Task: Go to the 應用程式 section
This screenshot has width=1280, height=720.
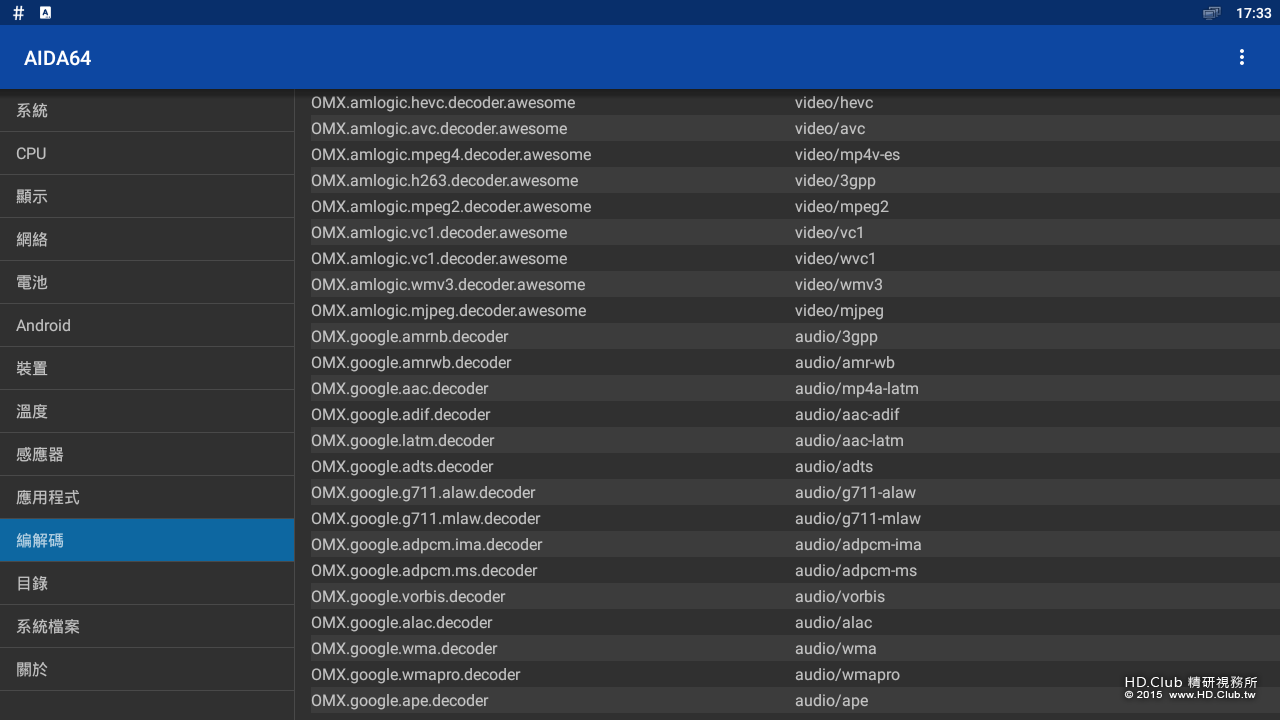Action: pos(147,497)
